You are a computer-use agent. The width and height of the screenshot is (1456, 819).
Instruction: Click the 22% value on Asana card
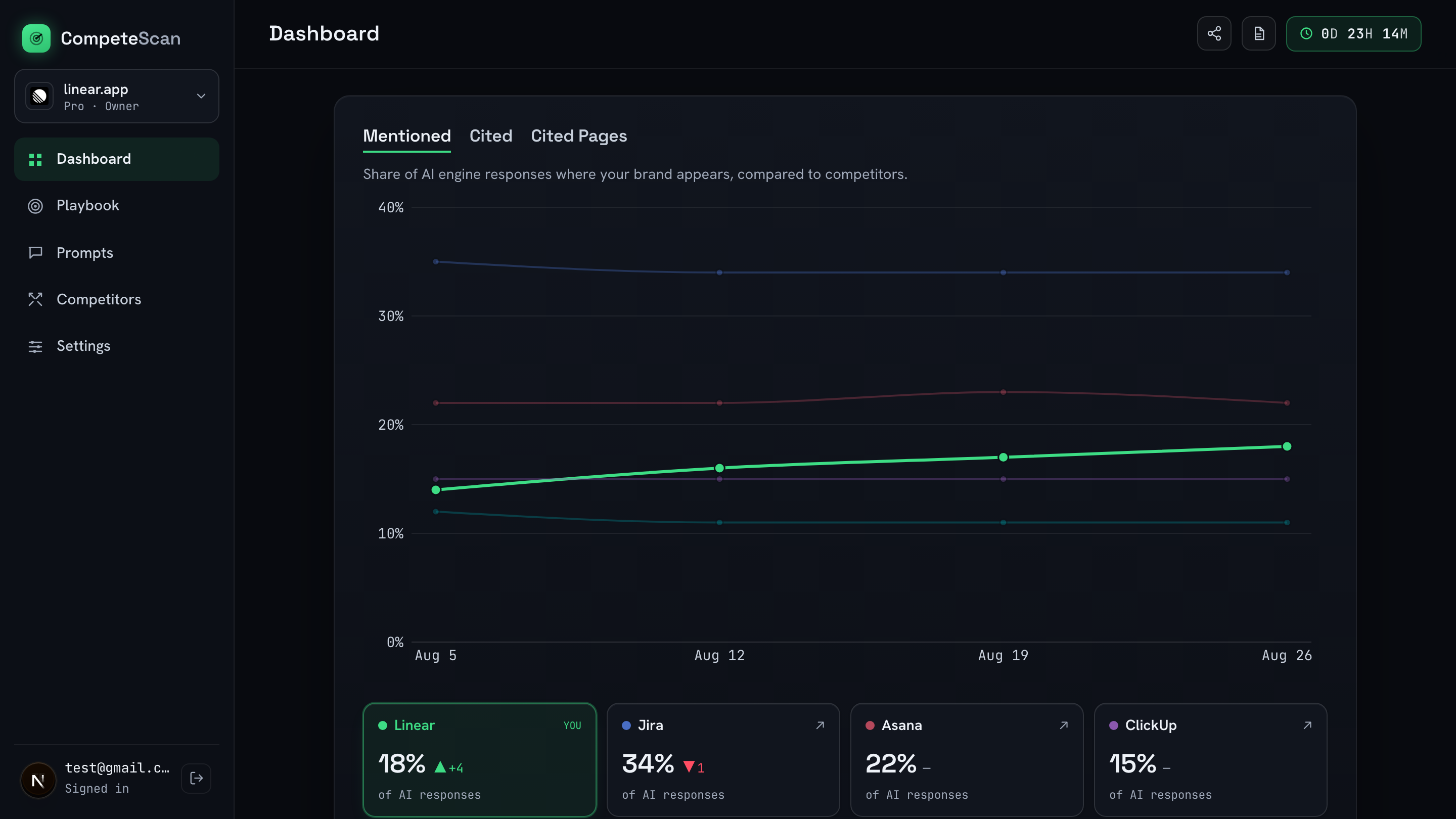(x=891, y=764)
